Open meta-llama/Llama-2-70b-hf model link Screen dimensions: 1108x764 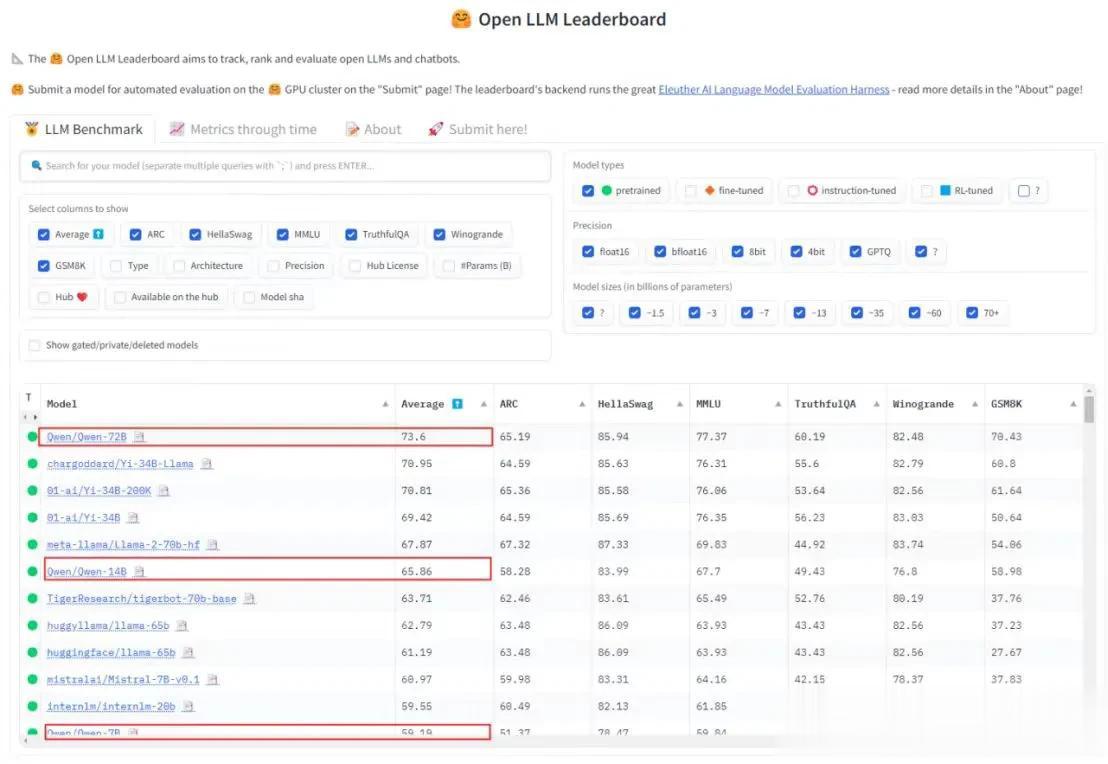pos(124,545)
